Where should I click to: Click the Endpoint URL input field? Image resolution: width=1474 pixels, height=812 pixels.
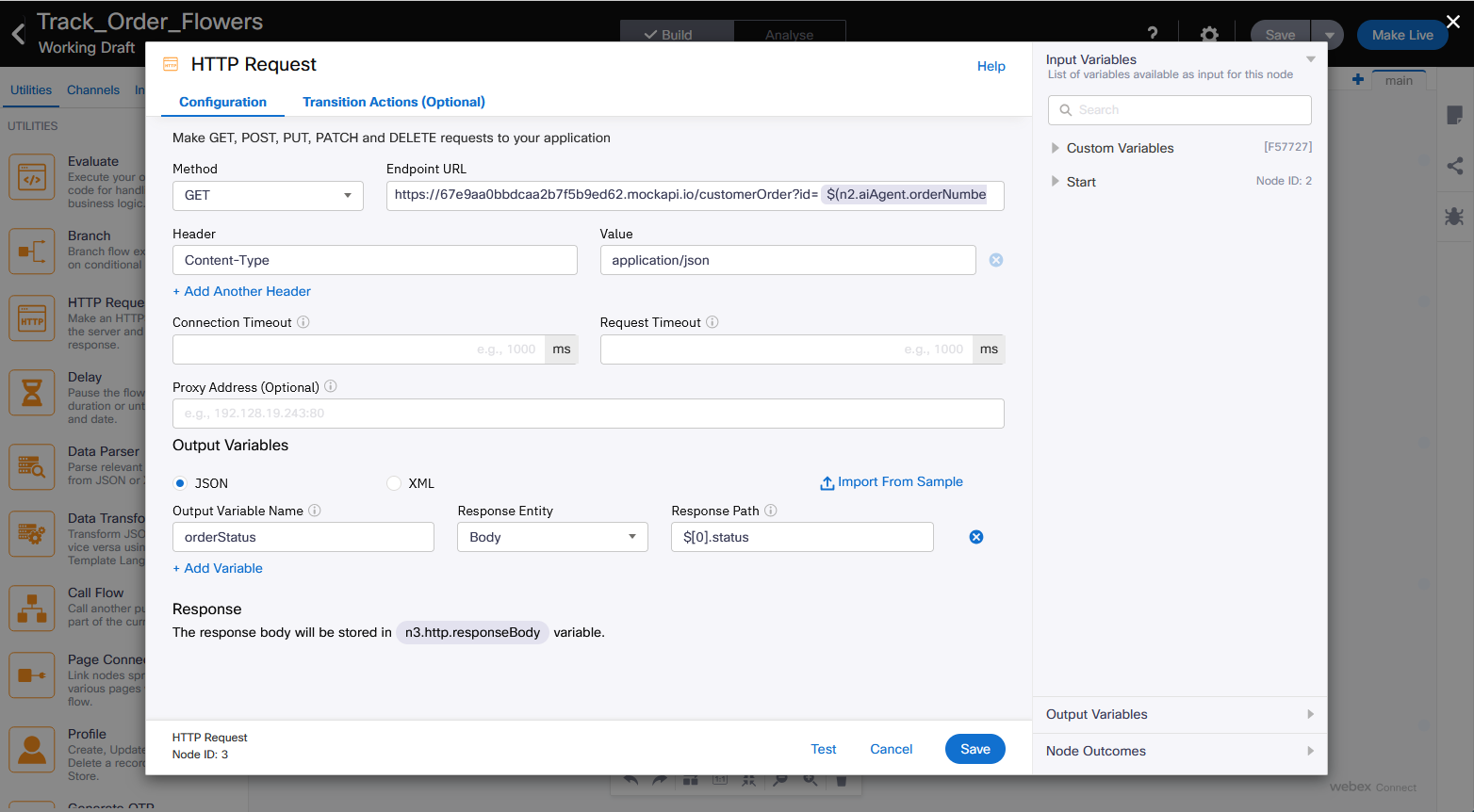(x=603, y=195)
